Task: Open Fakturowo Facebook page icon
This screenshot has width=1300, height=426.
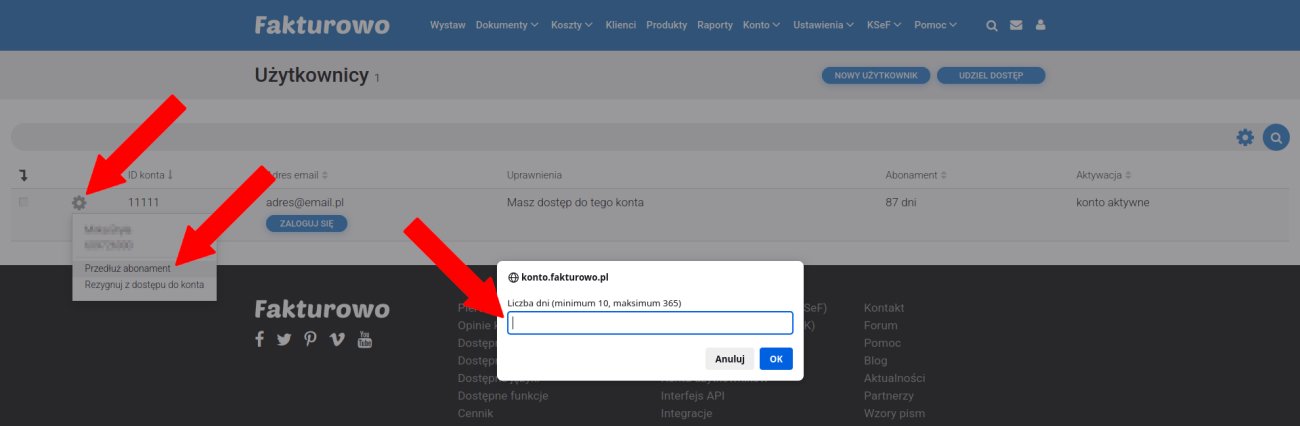Action: pyautogui.click(x=260, y=339)
